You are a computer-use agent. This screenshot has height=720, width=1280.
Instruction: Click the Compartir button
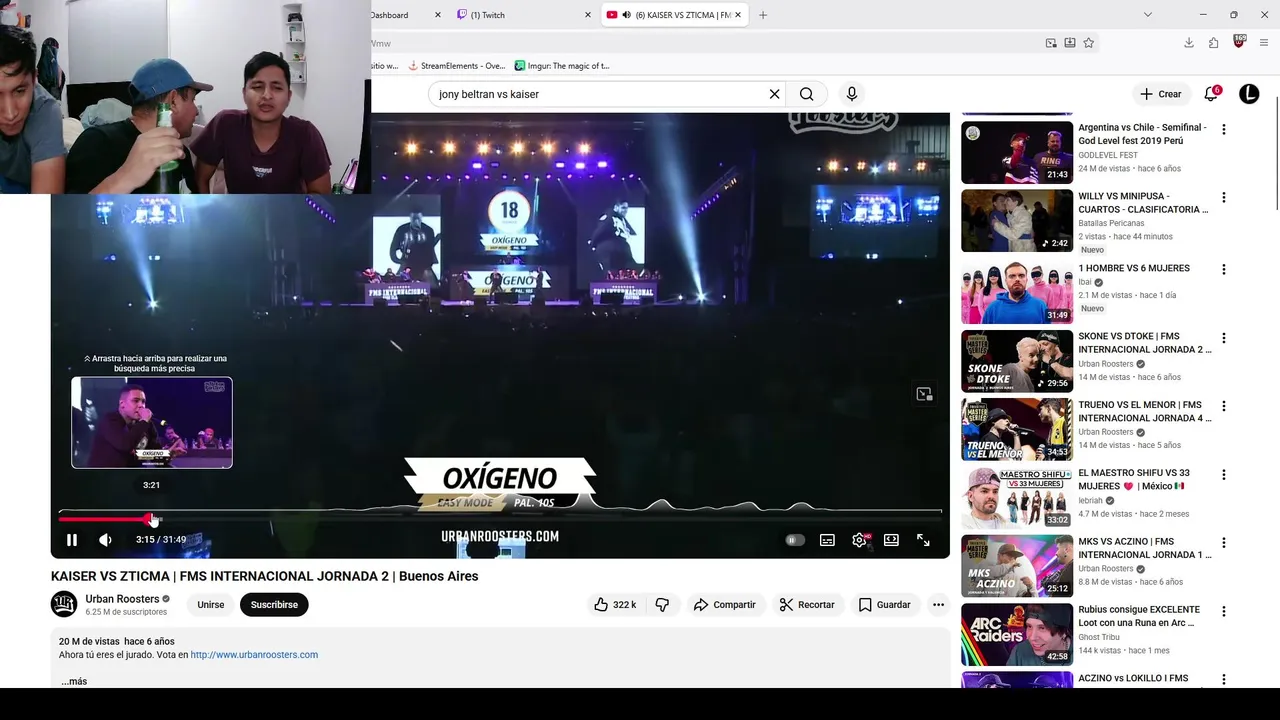pos(724,605)
